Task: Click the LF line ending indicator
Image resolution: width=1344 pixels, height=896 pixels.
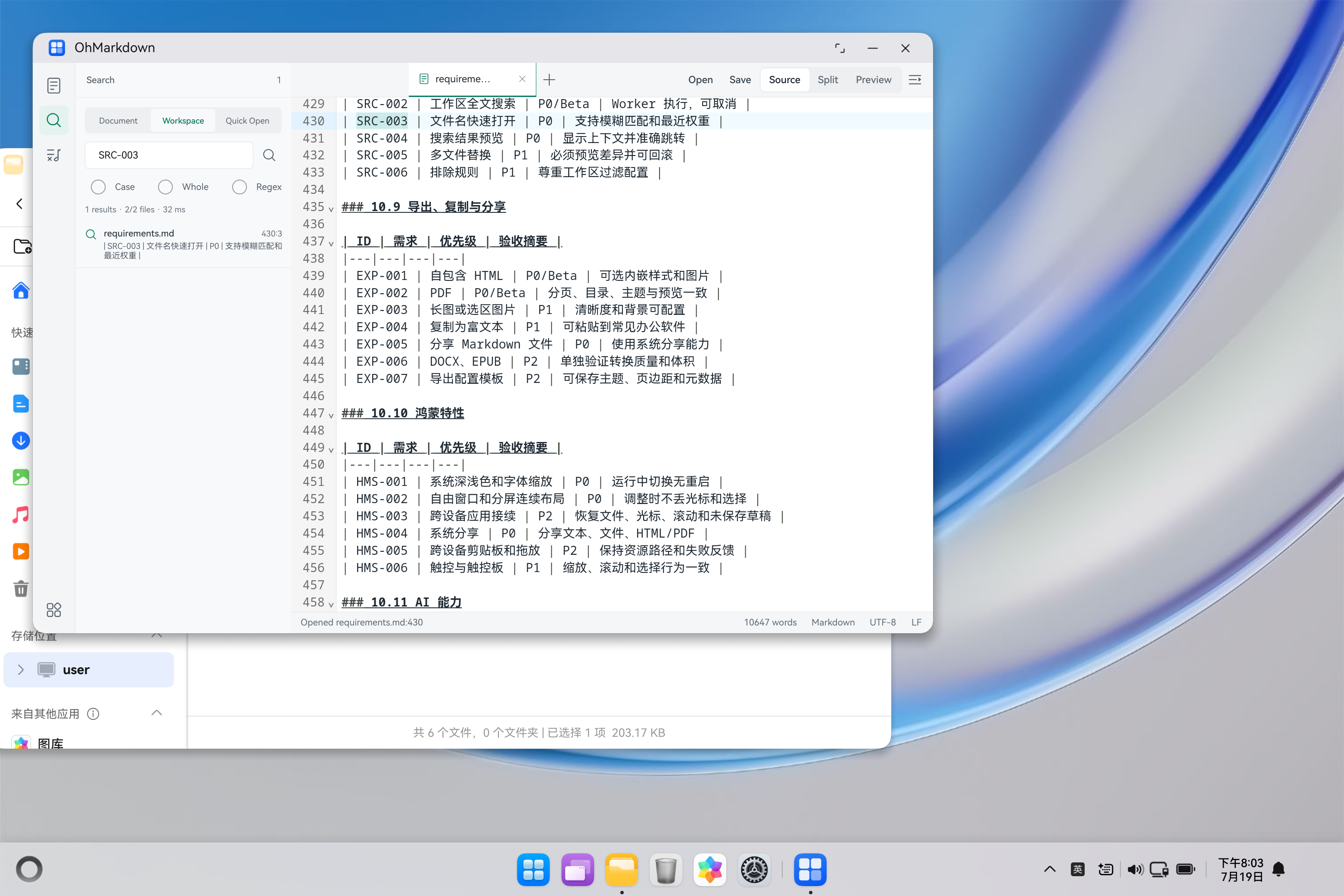Action: pos(916,622)
